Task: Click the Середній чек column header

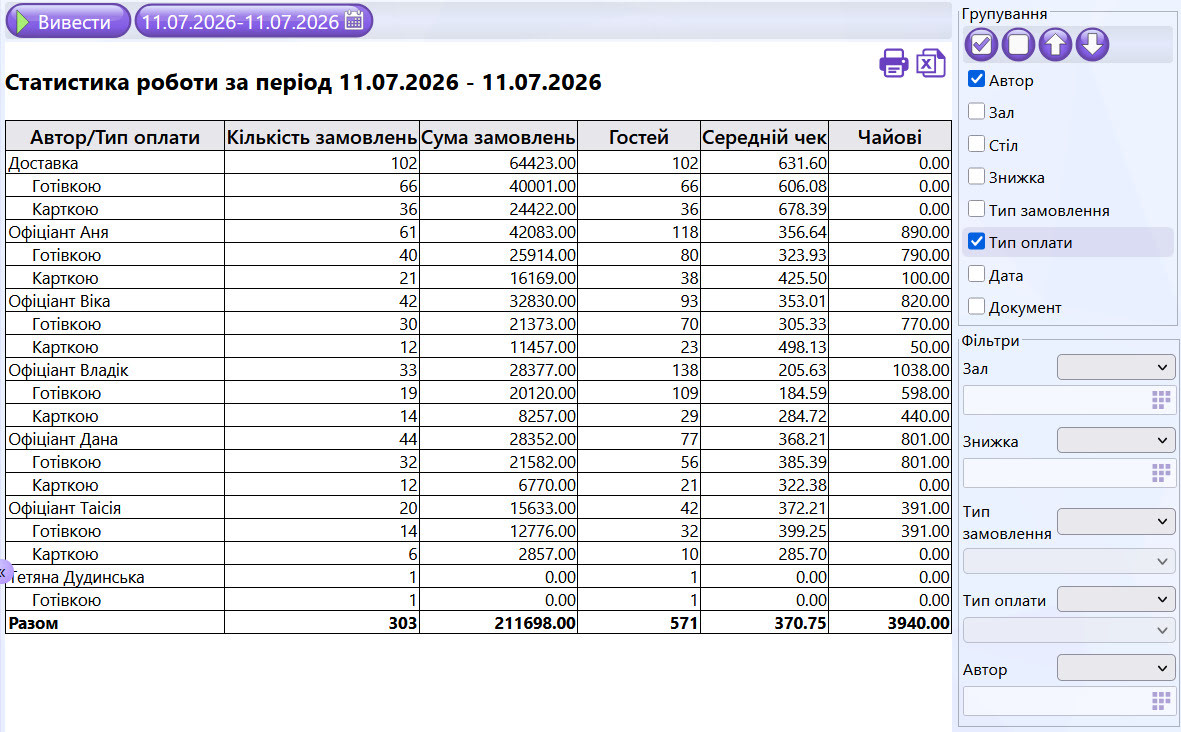Action: [764, 136]
